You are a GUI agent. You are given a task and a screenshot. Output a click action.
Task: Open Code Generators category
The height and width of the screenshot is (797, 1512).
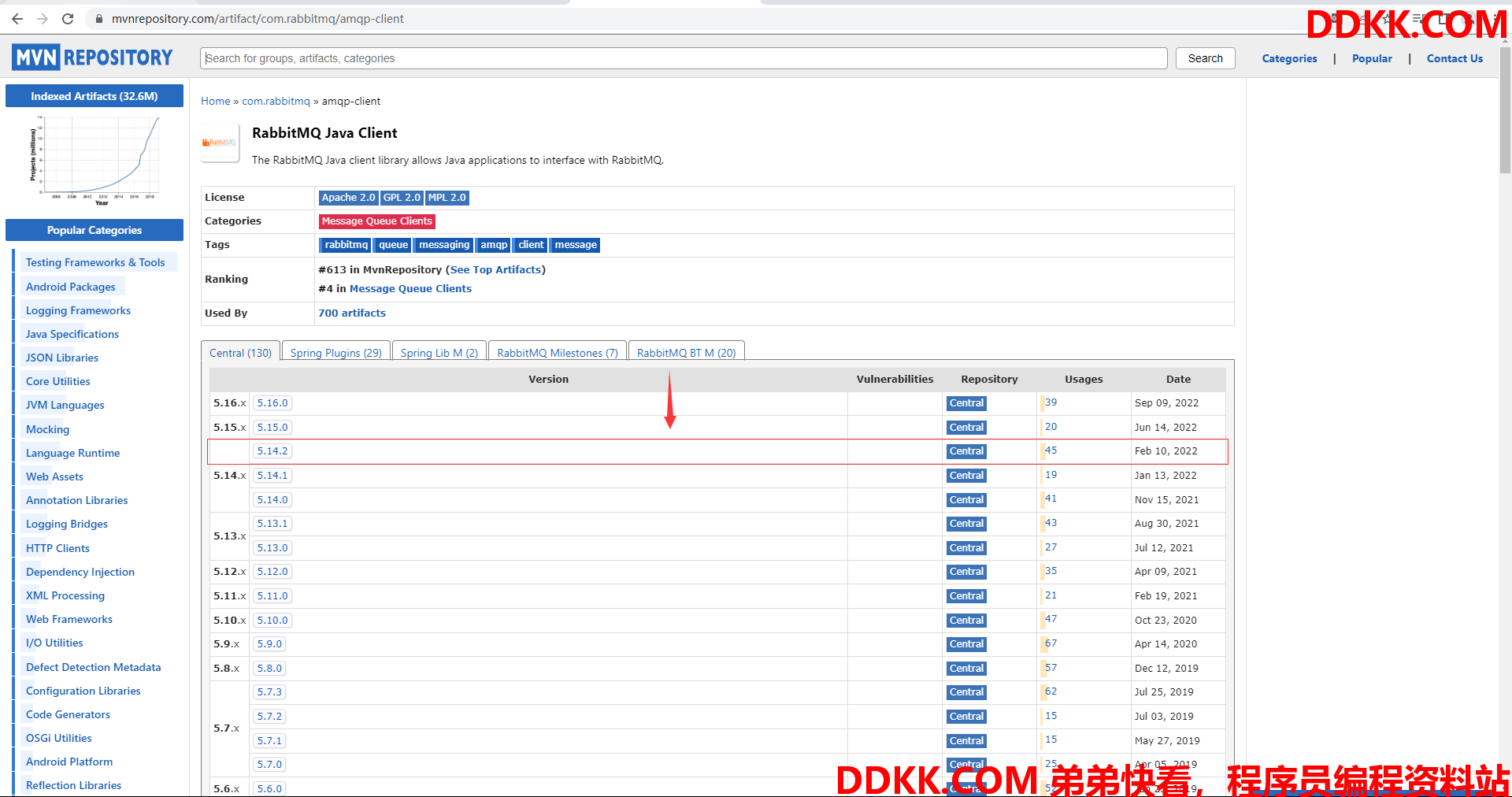pyautogui.click(x=68, y=714)
